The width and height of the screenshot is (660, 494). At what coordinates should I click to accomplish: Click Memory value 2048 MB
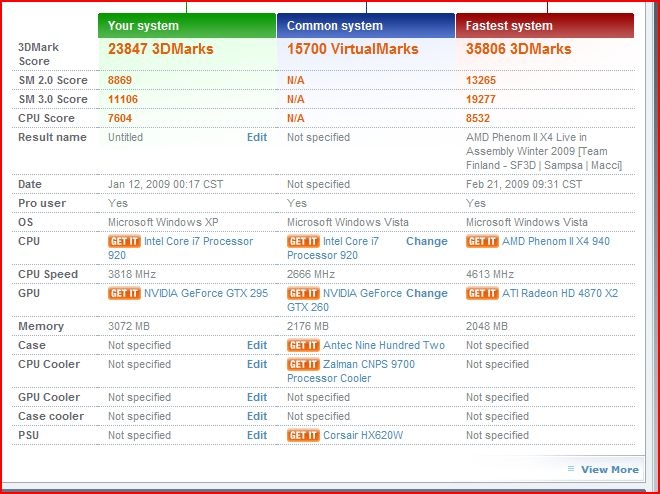[487, 326]
